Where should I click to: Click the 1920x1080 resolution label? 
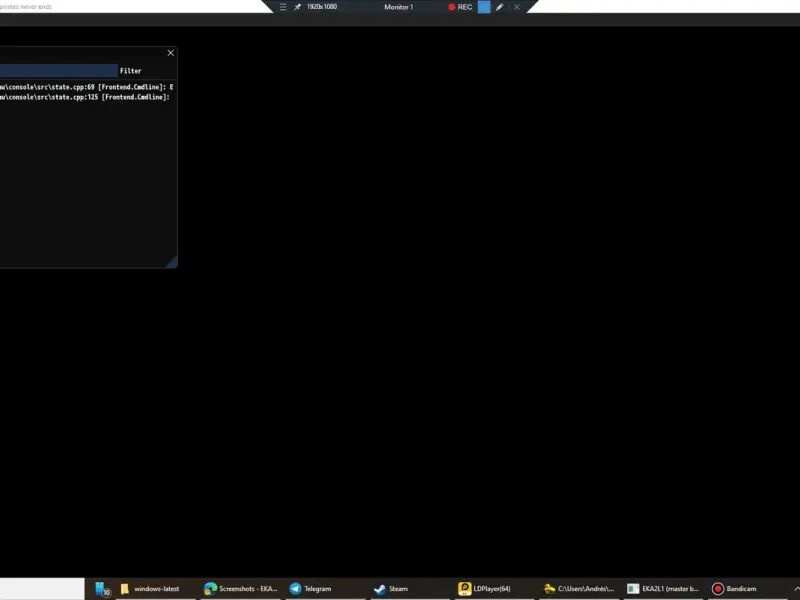click(321, 7)
